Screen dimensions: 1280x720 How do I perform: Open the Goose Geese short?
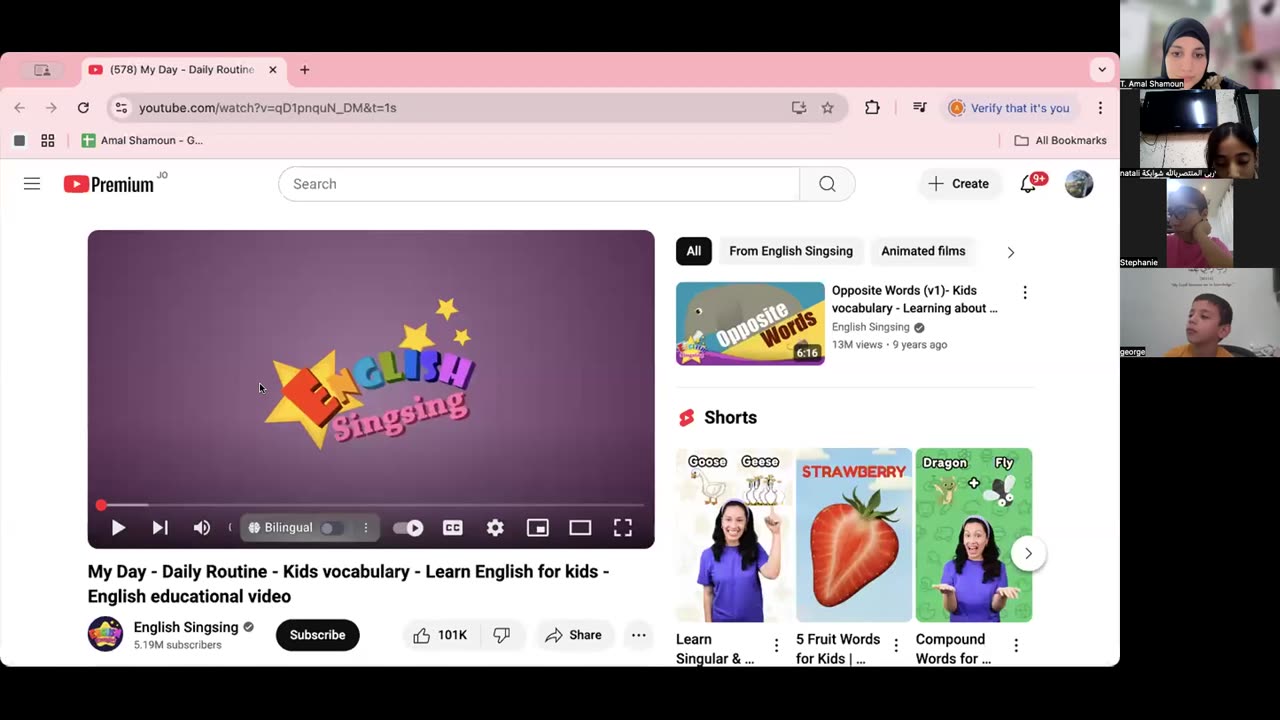[x=734, y=535]
